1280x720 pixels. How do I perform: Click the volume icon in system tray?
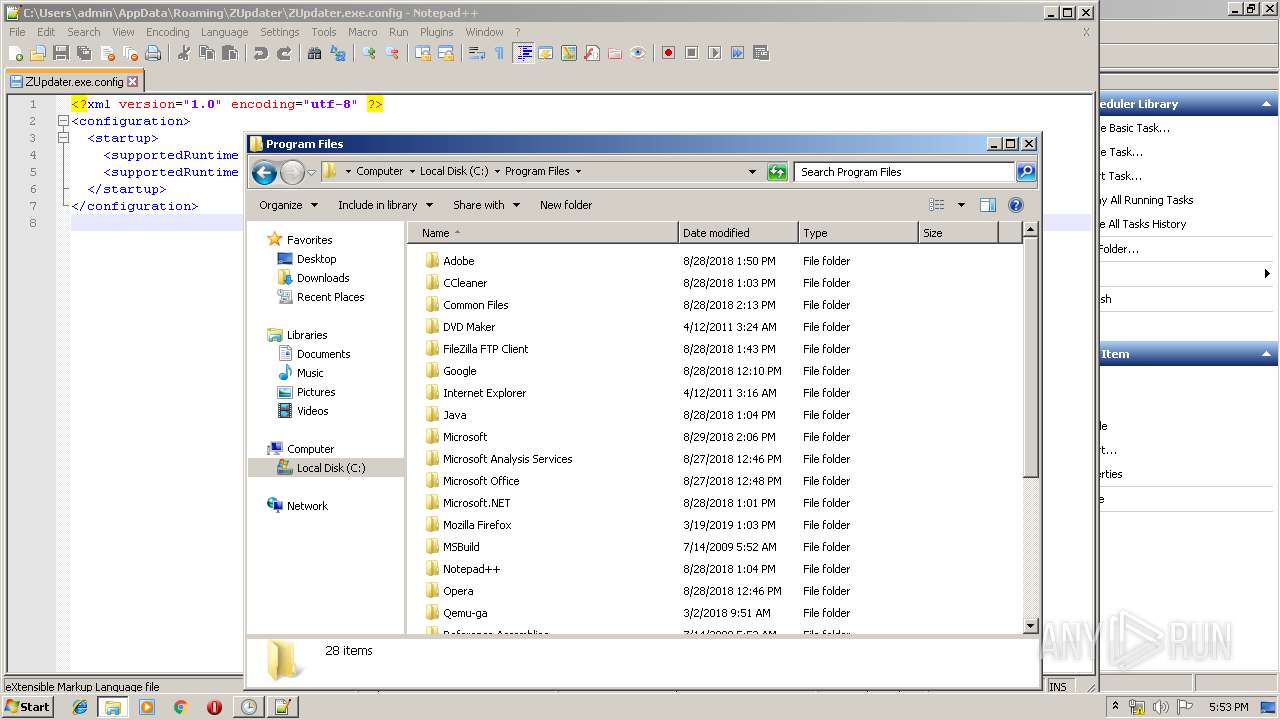[1161, 707]
